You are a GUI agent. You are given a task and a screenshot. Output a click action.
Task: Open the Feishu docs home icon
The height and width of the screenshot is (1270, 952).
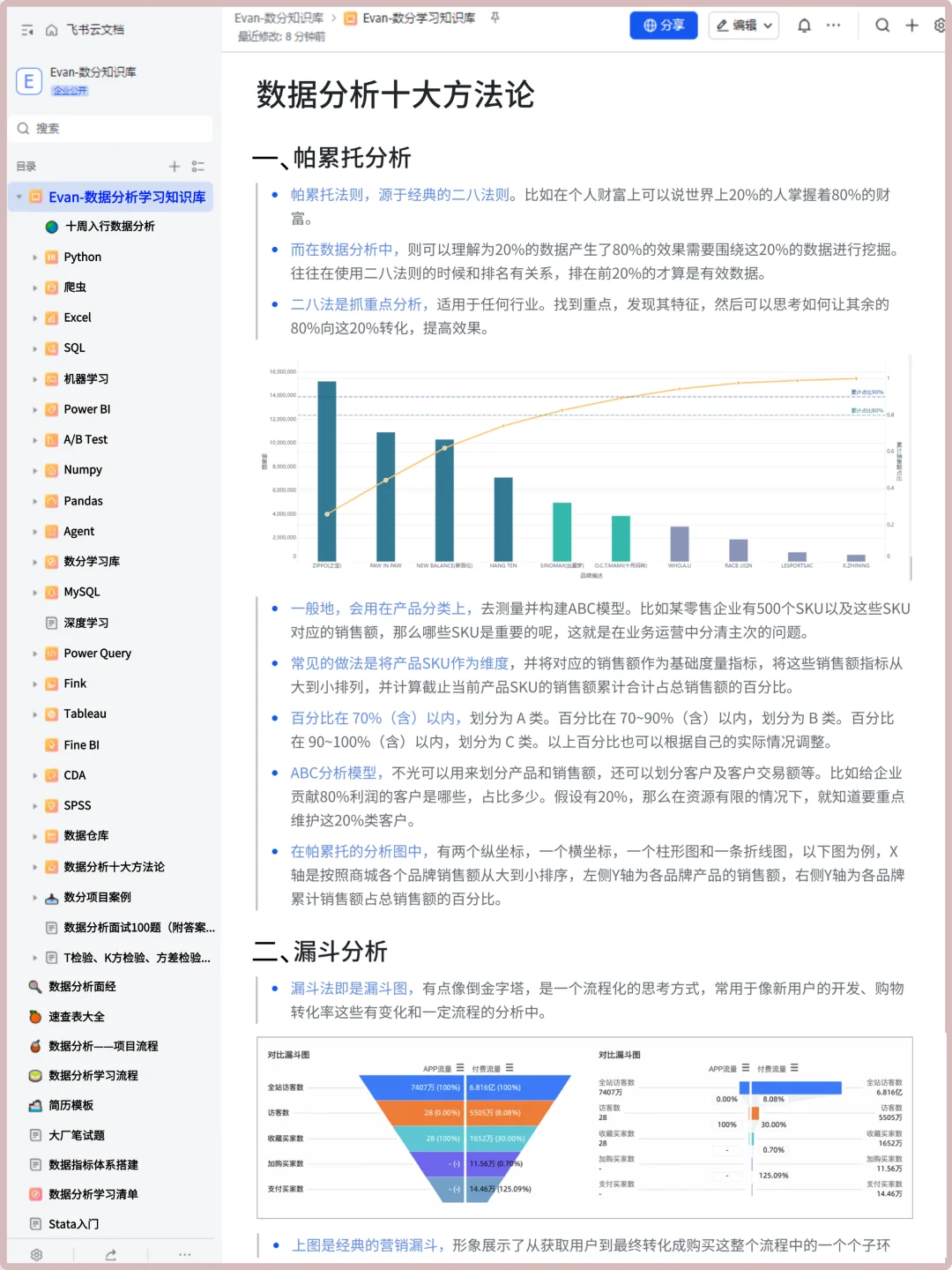click(51, 30)
